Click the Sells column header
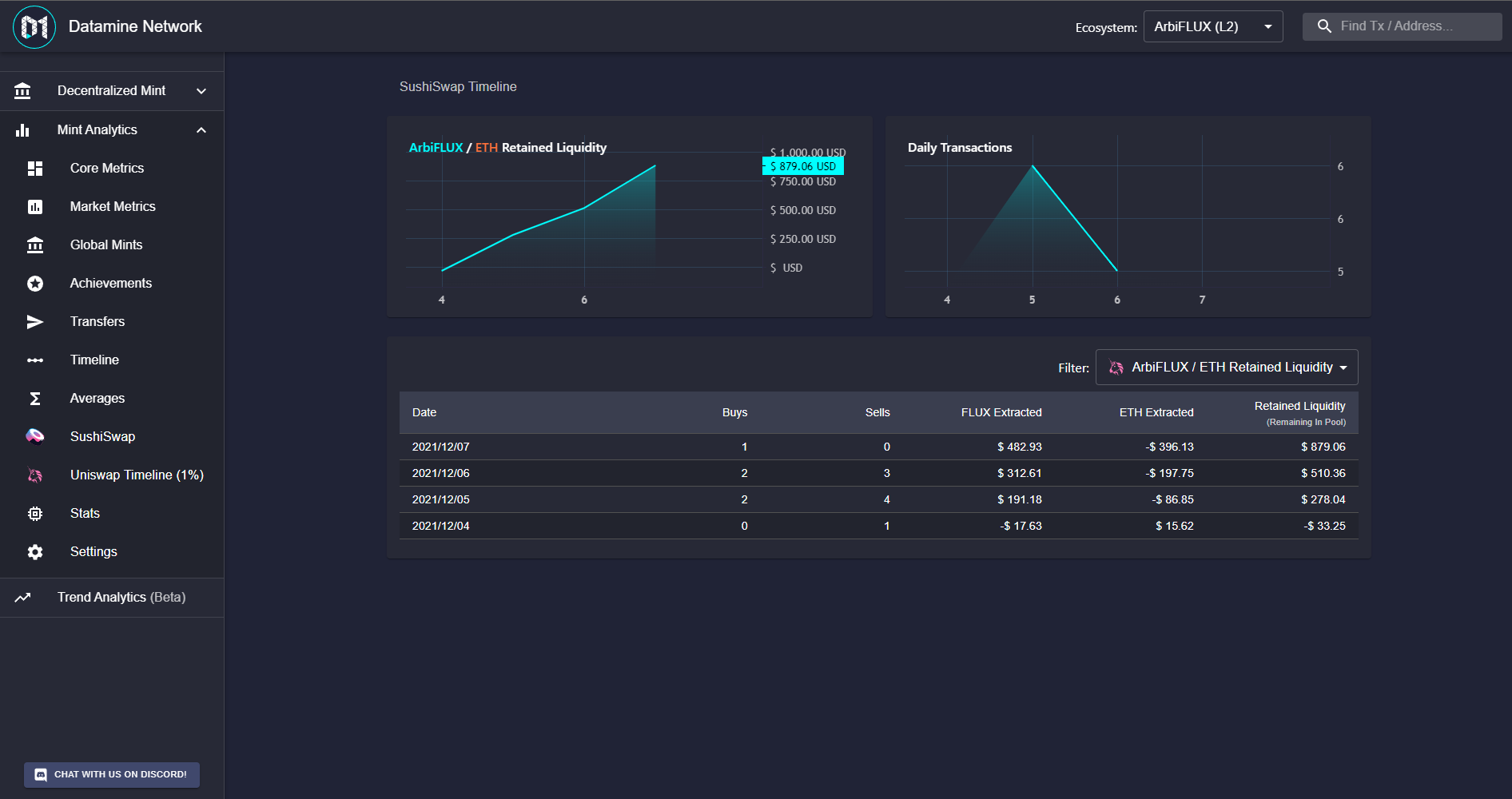Image resolution: width=1512 pixels, height=799 pixels. 877,413
